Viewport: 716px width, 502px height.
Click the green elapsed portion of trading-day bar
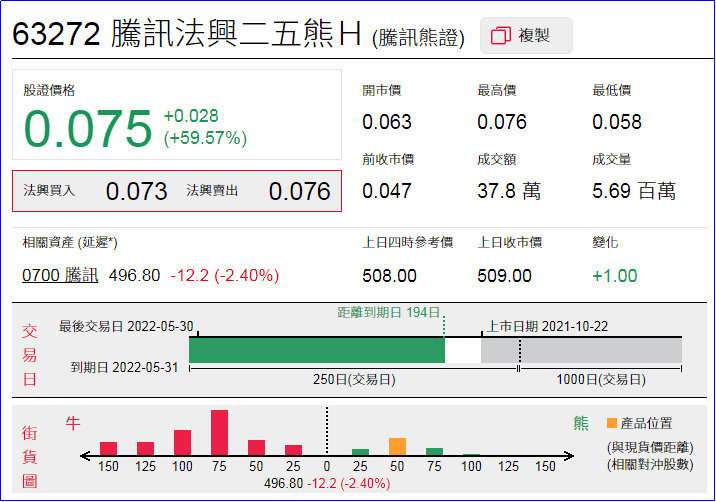click(316, 350)
